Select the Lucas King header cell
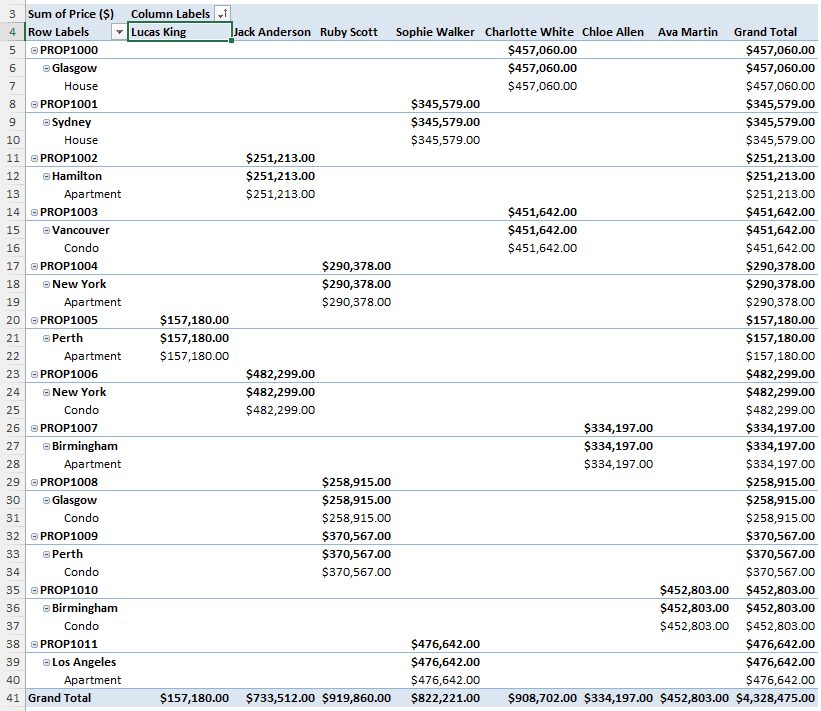This screenshot has width=821, height=711. pos(180,32)
